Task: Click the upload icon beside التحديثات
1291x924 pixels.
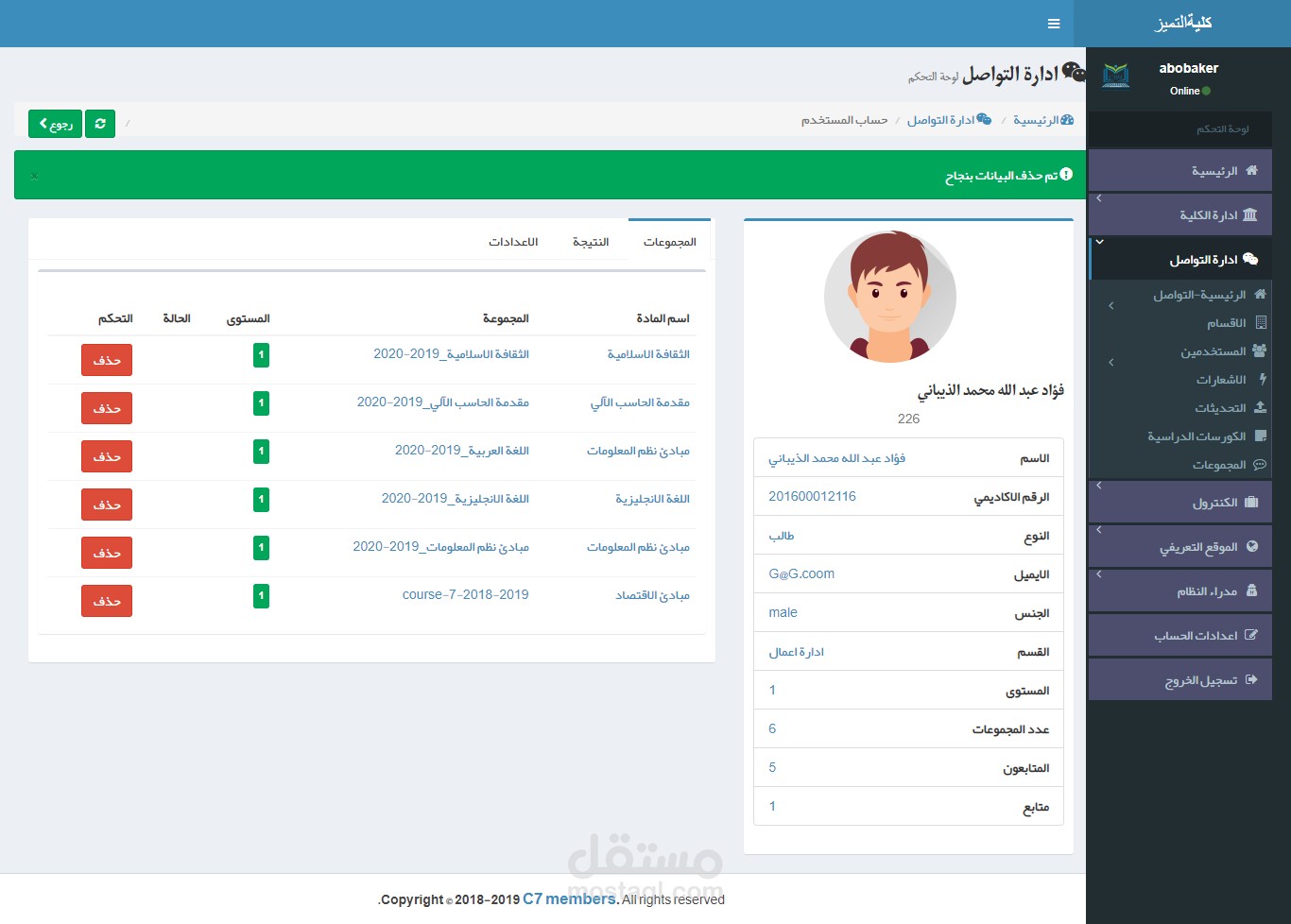Action: (1261, 407)
